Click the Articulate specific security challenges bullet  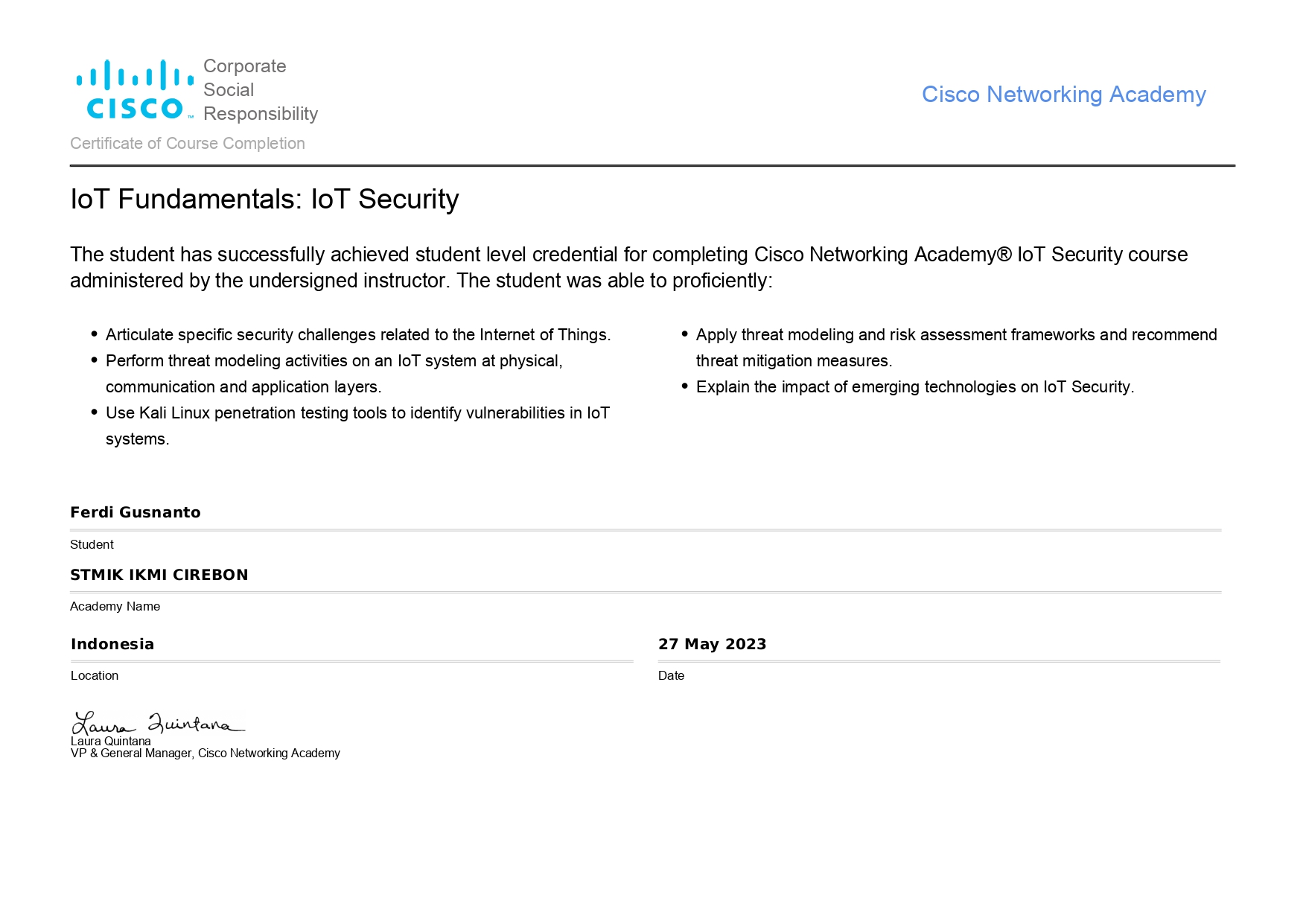coord(358,335)
